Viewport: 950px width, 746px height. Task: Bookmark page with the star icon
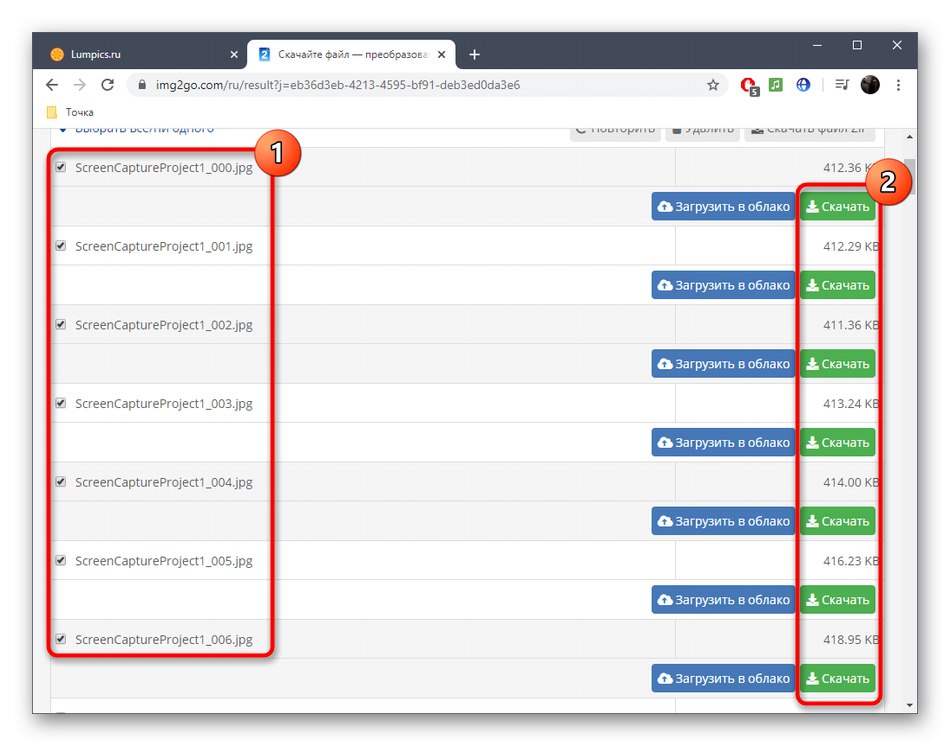[x=713, y=85]
